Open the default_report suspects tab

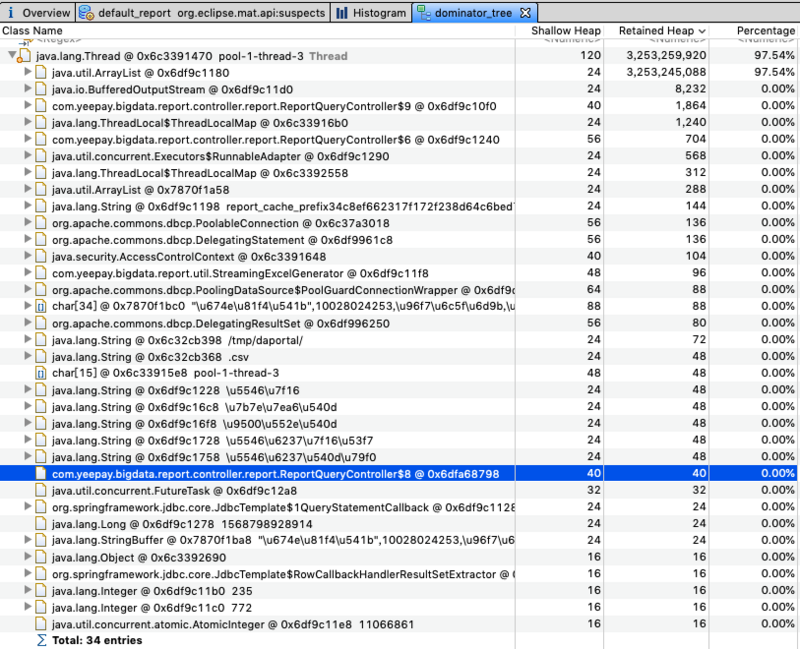coord(203,13)
